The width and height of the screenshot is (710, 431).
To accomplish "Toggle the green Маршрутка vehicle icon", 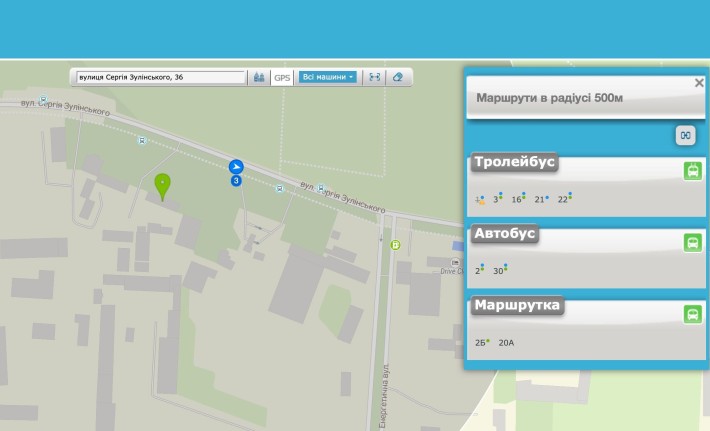I will pyautogui.click(x=692, y=314).
